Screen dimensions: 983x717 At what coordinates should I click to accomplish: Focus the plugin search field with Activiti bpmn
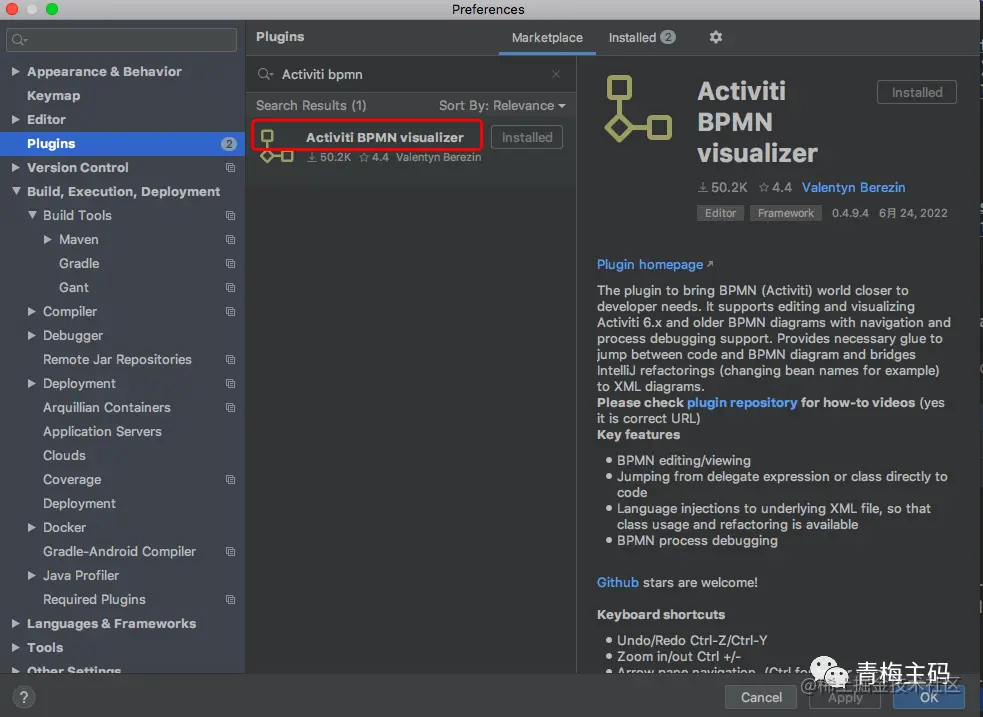411,74
